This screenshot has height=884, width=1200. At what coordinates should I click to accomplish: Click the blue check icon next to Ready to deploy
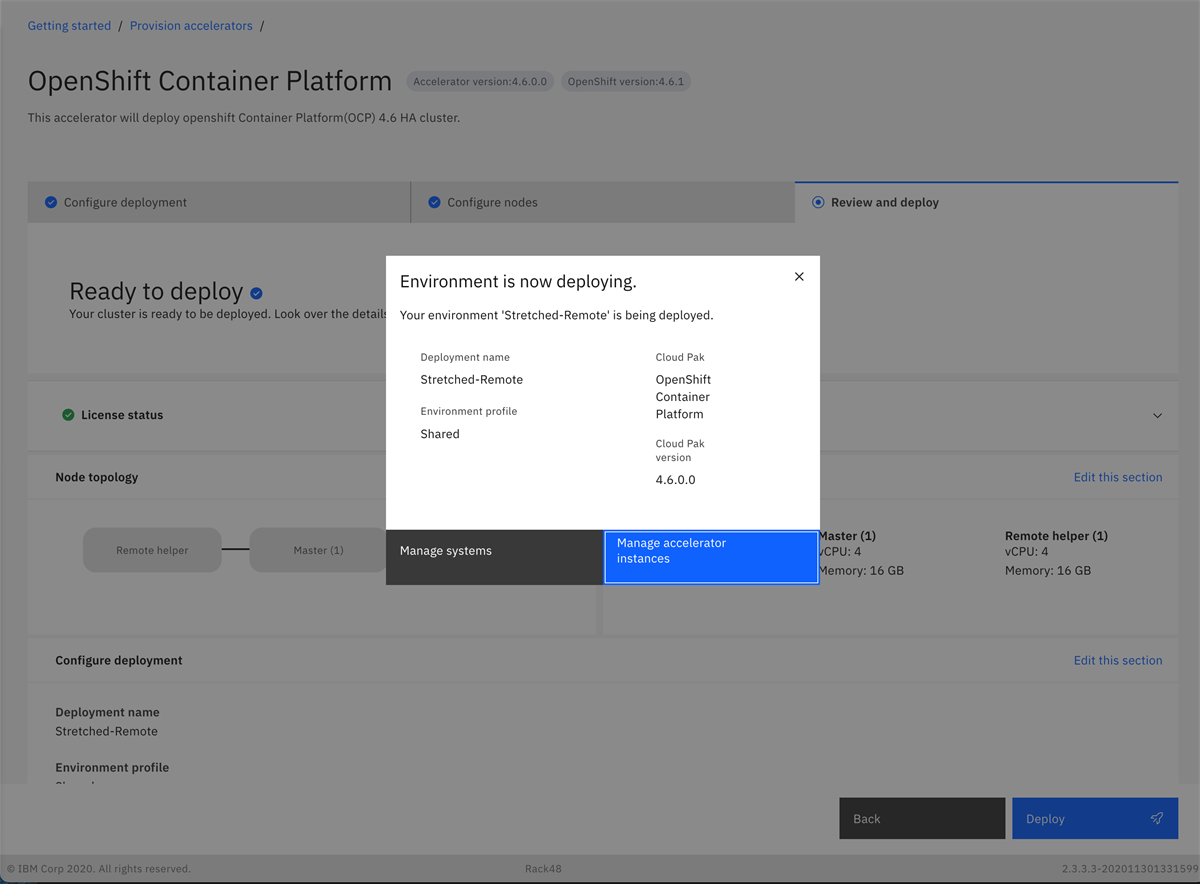pyautogui.click(x=256, y=293)
